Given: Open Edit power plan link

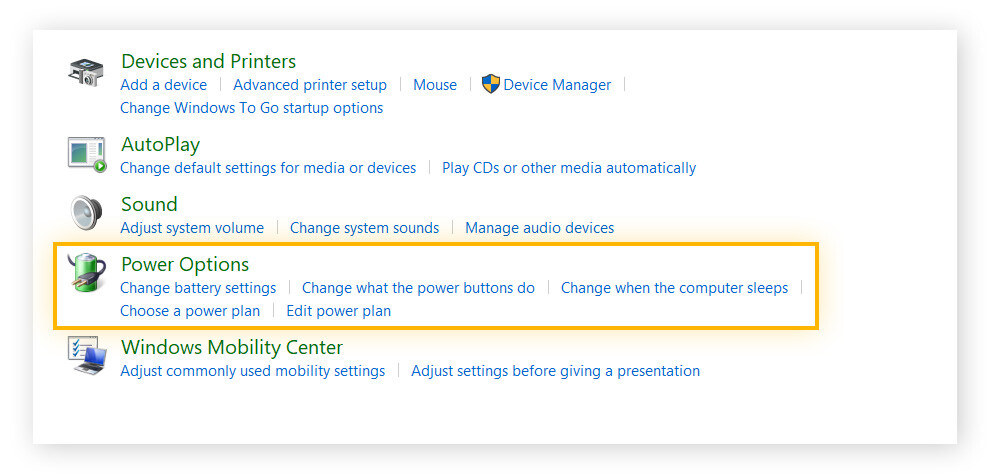Looking at the screenshot, I should pos(338,311).
